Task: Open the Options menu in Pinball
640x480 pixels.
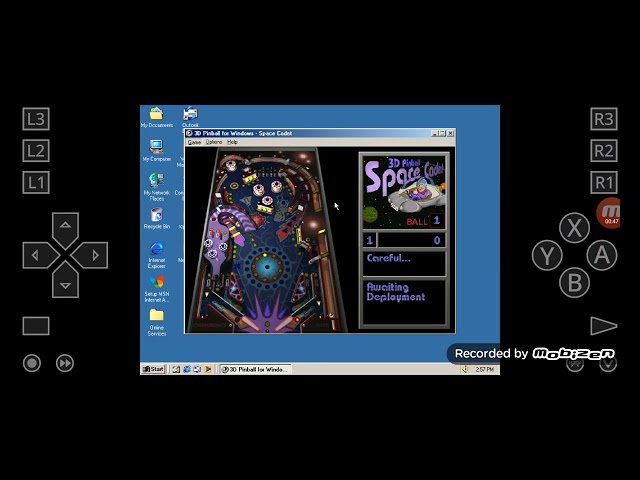Action: click(x=214, y=142)
